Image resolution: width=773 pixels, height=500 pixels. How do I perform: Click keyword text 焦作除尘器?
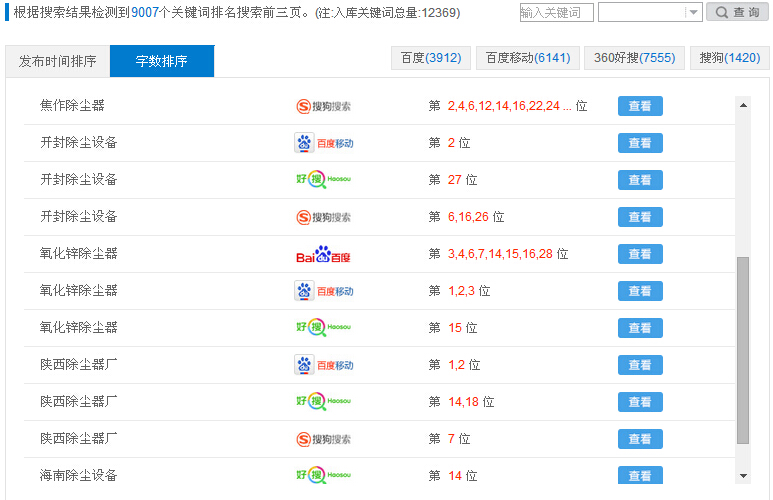72,106
